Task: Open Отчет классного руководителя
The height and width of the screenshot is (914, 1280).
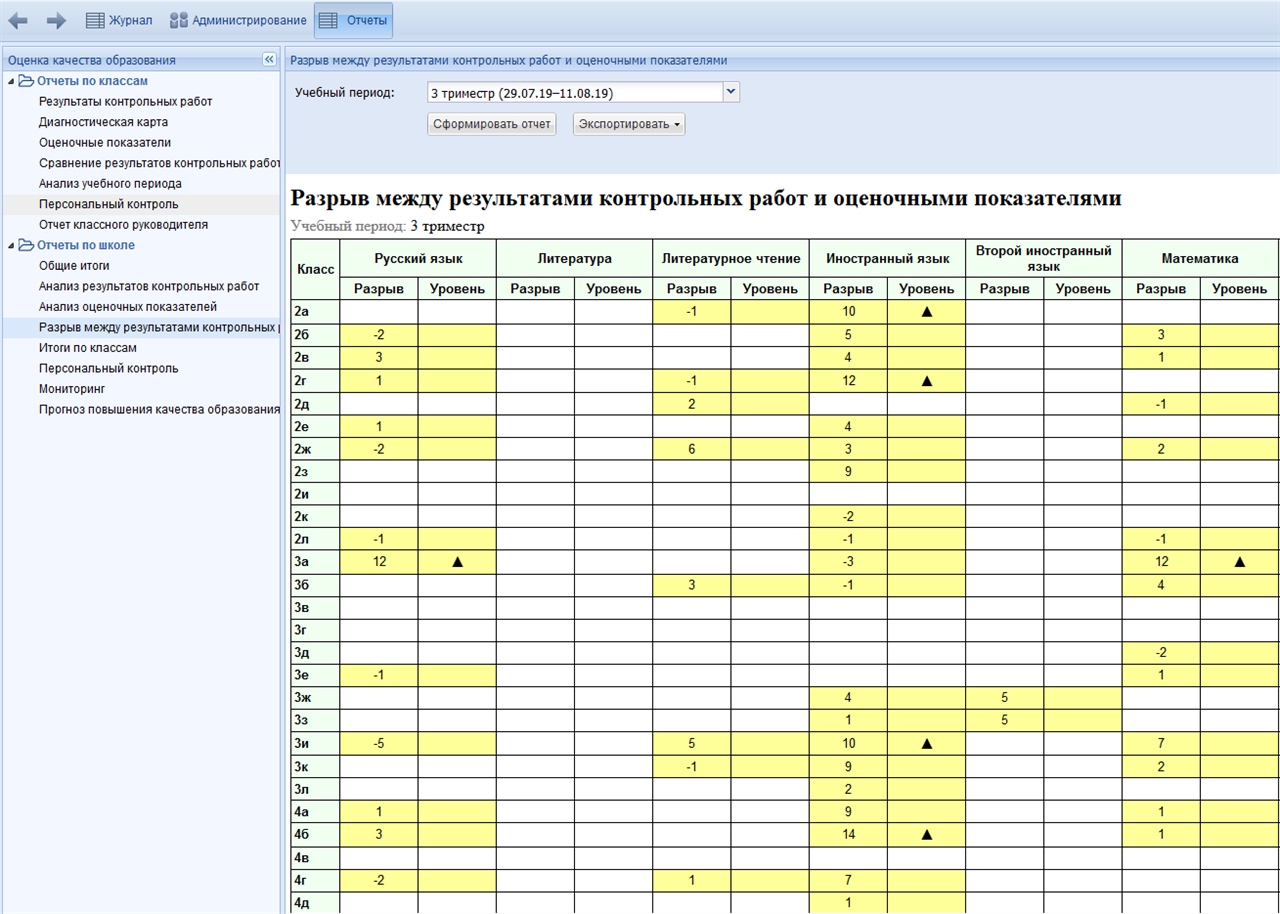Action: pos(123,225)
